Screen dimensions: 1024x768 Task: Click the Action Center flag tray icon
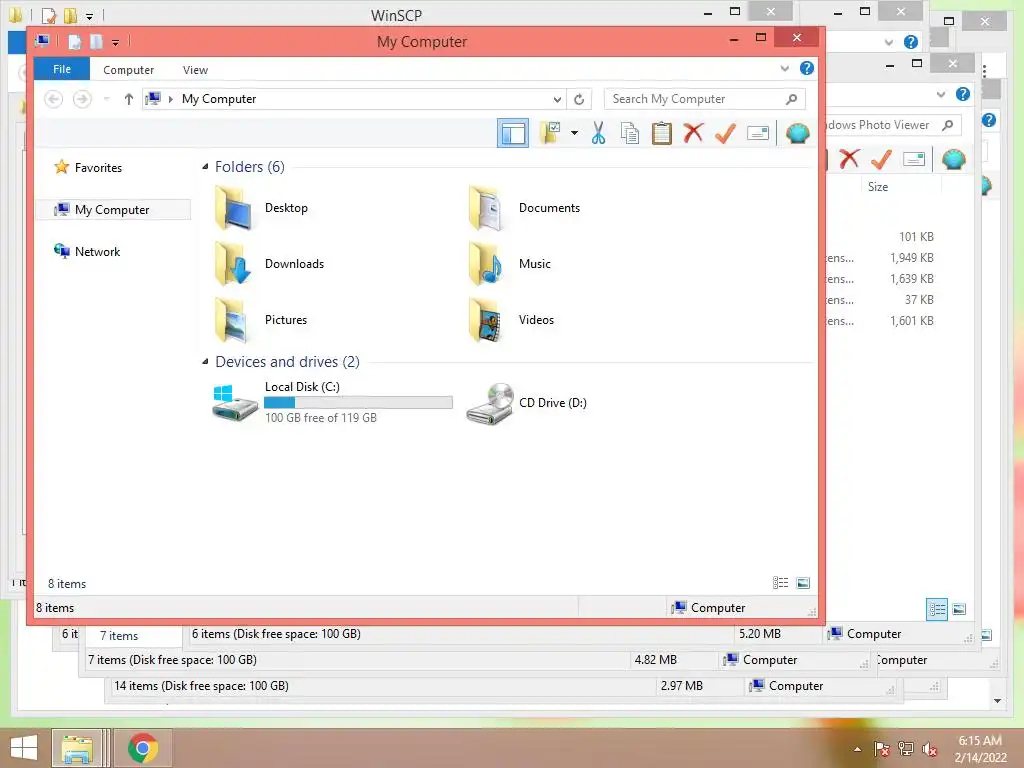coord(881,749)
